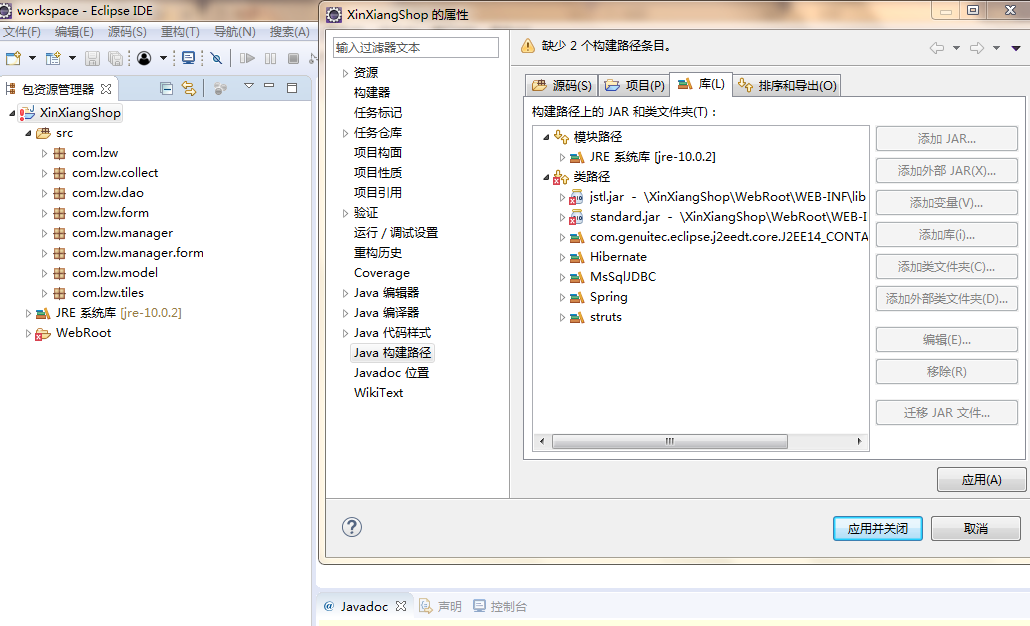Toggle Link with Editor in Package Explorer

189,88
